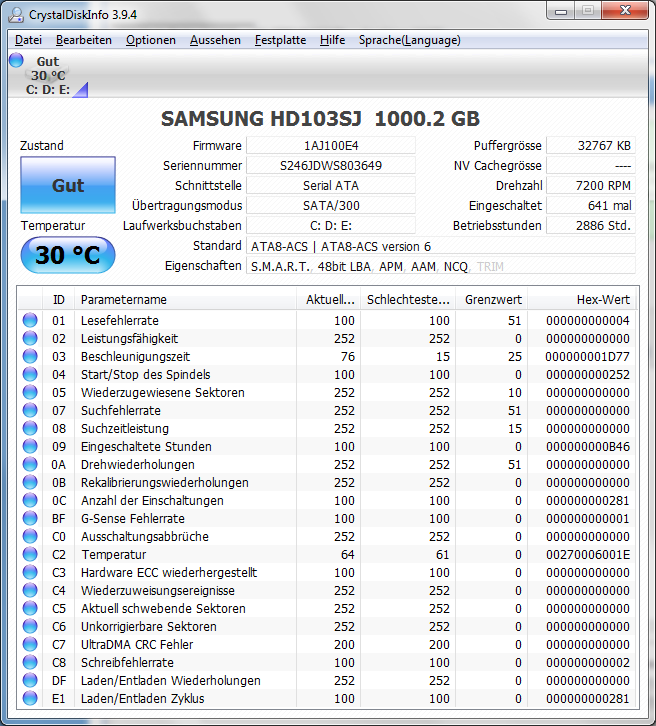Click the status orb for Wiederzugewiesene Sektoren
Screen dimensions: 656x726
30,393
